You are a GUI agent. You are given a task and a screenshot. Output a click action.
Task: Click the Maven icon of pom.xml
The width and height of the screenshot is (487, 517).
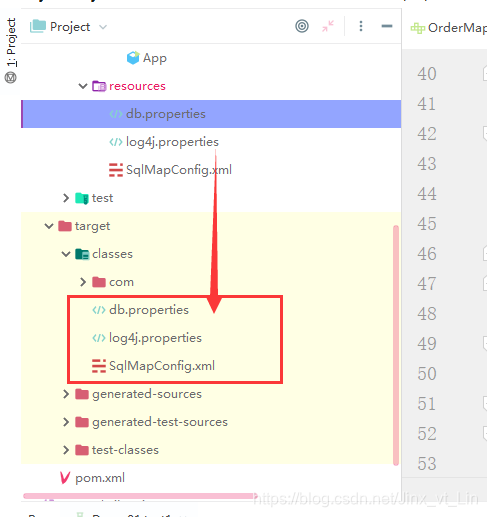point(65,478)
